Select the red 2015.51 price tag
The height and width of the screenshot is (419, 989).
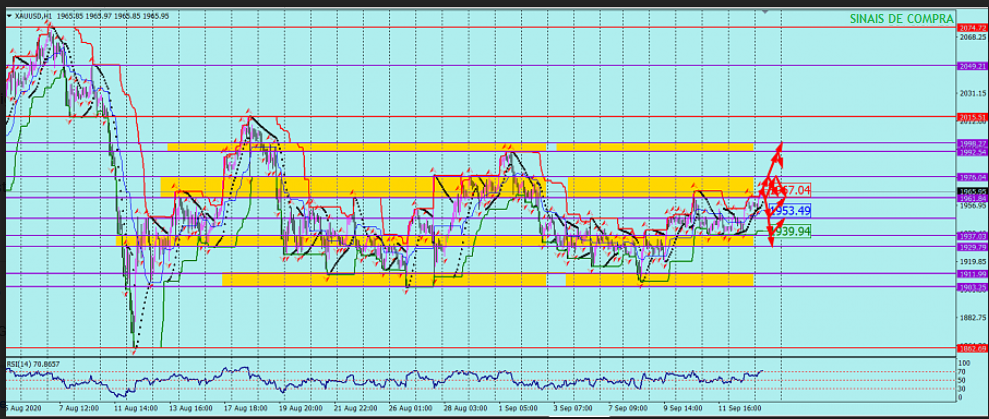[x=972, y=118]
